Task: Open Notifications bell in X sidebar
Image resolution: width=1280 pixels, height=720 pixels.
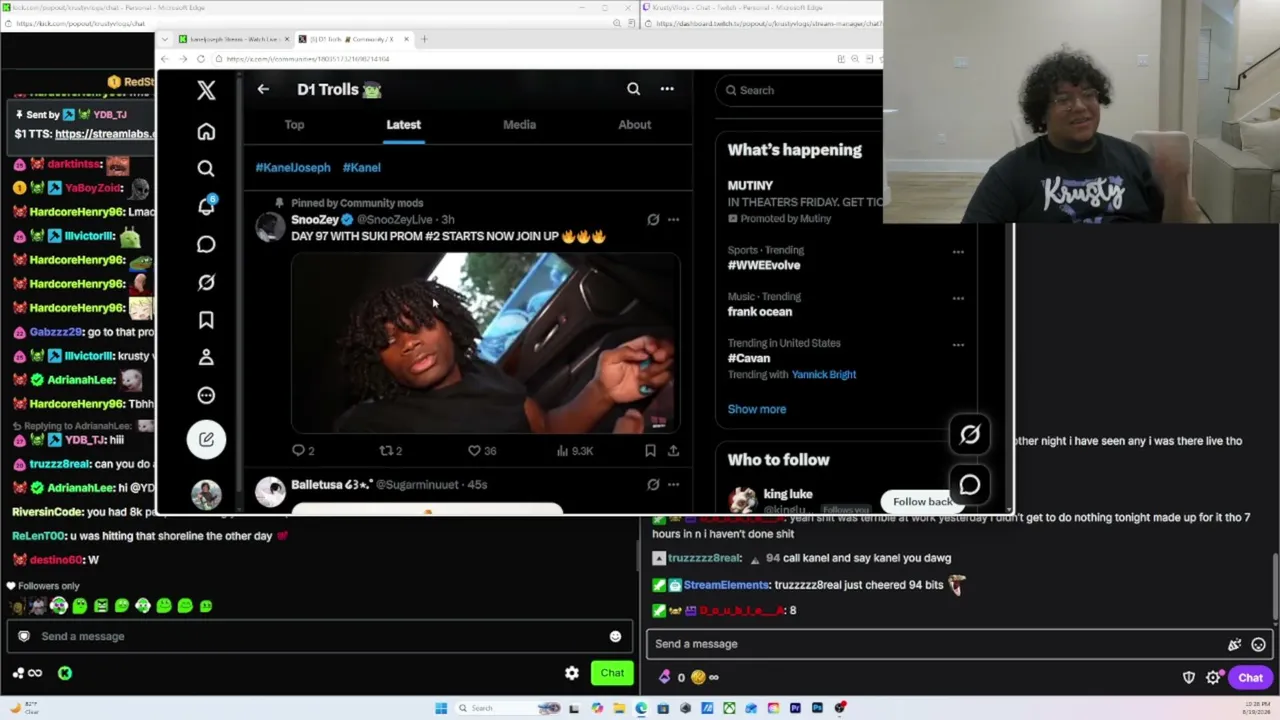Action: [206, 206]
